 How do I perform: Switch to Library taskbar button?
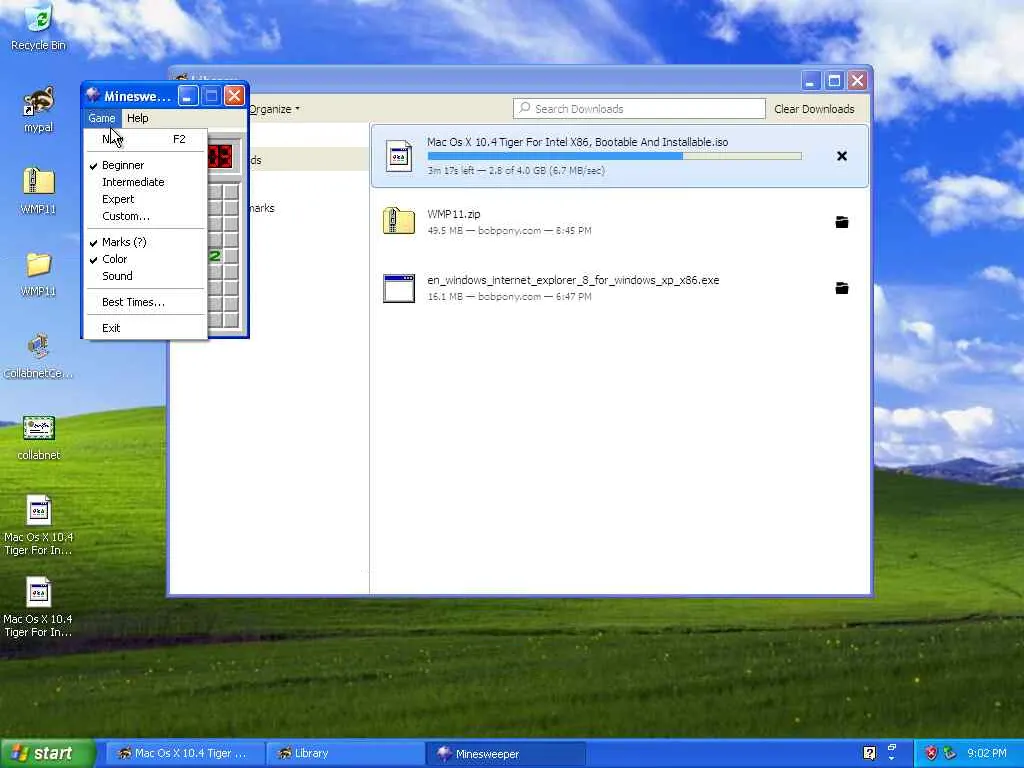[345, 753]
